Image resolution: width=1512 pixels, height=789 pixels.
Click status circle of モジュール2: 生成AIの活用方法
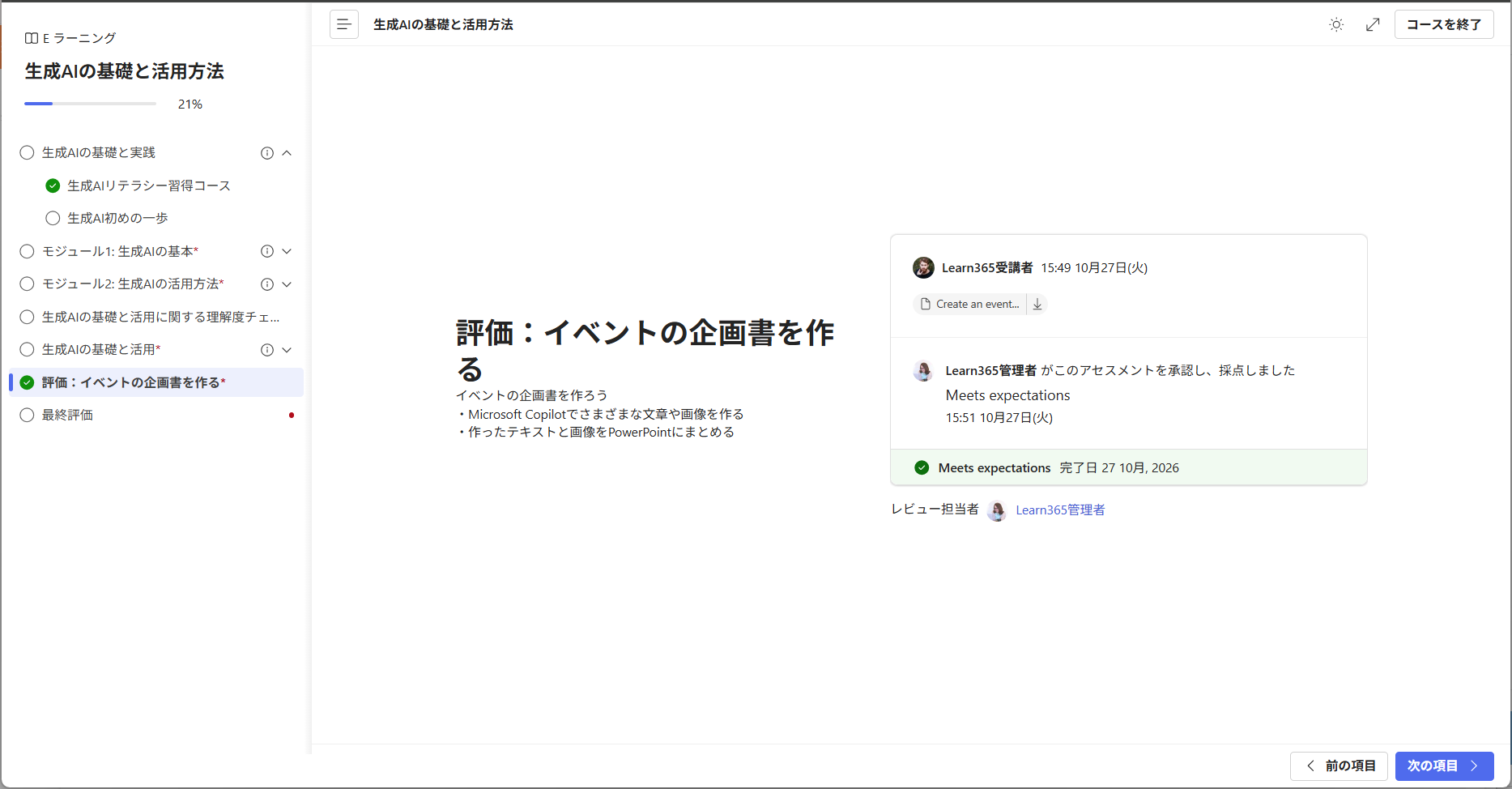pyautogui.click(x=27, y=284)
